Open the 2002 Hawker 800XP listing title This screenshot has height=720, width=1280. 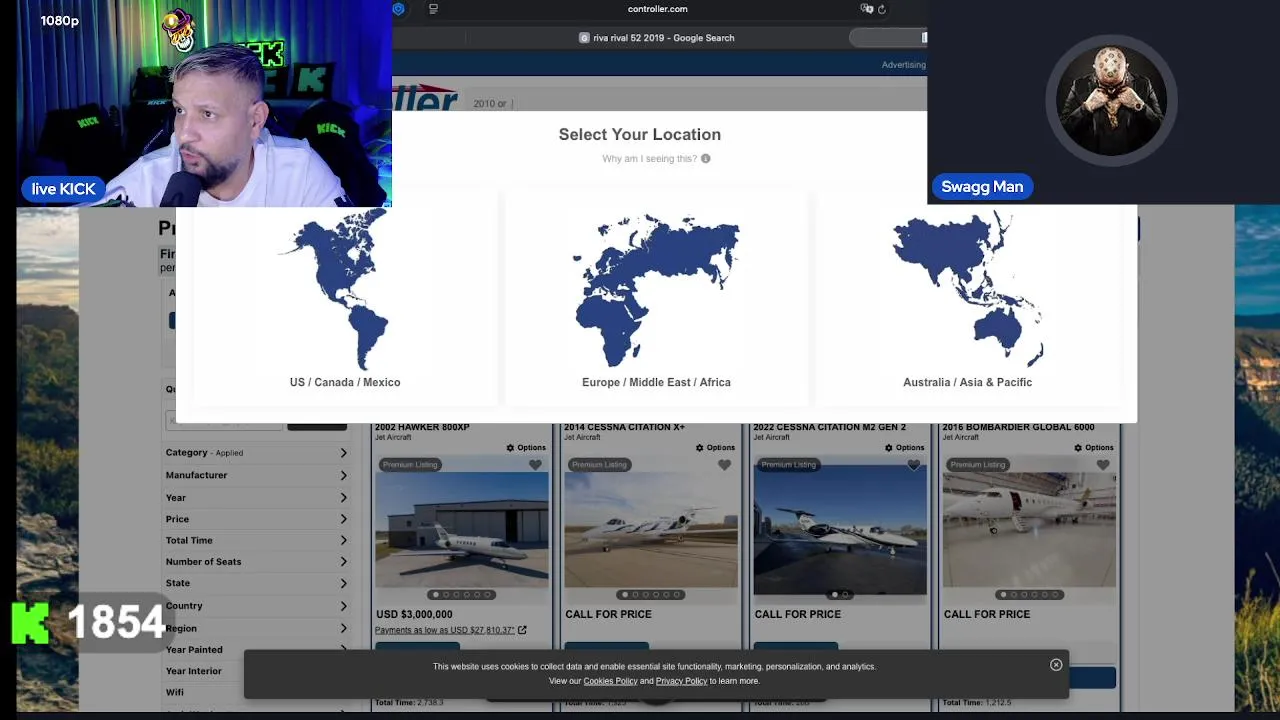(422, 427)
